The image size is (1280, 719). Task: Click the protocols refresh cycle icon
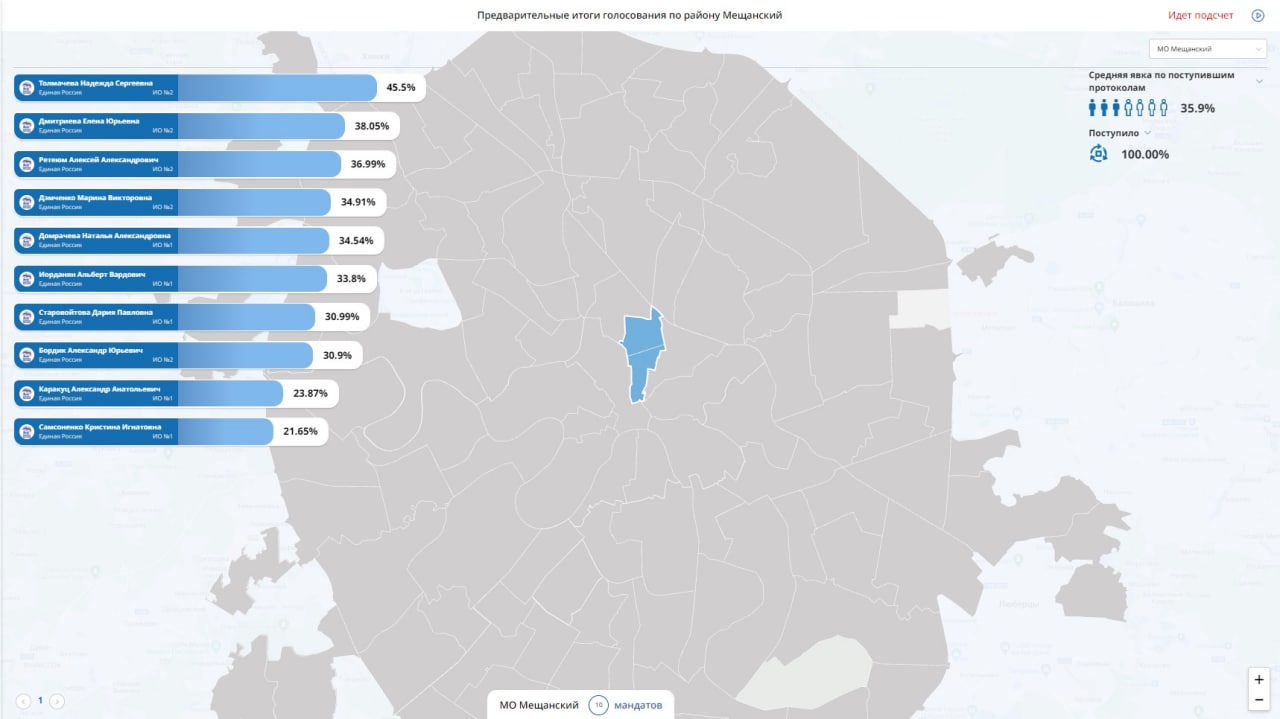click(1098, 153)
